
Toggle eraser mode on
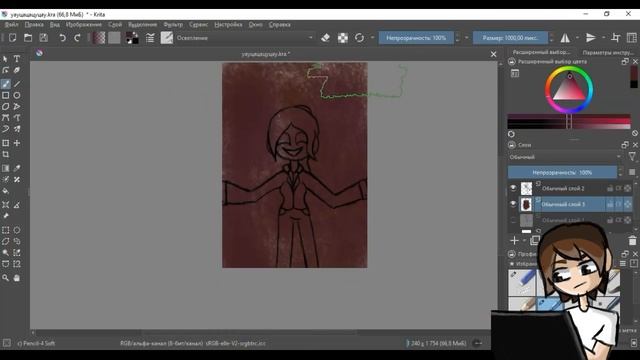coord(325,38)
